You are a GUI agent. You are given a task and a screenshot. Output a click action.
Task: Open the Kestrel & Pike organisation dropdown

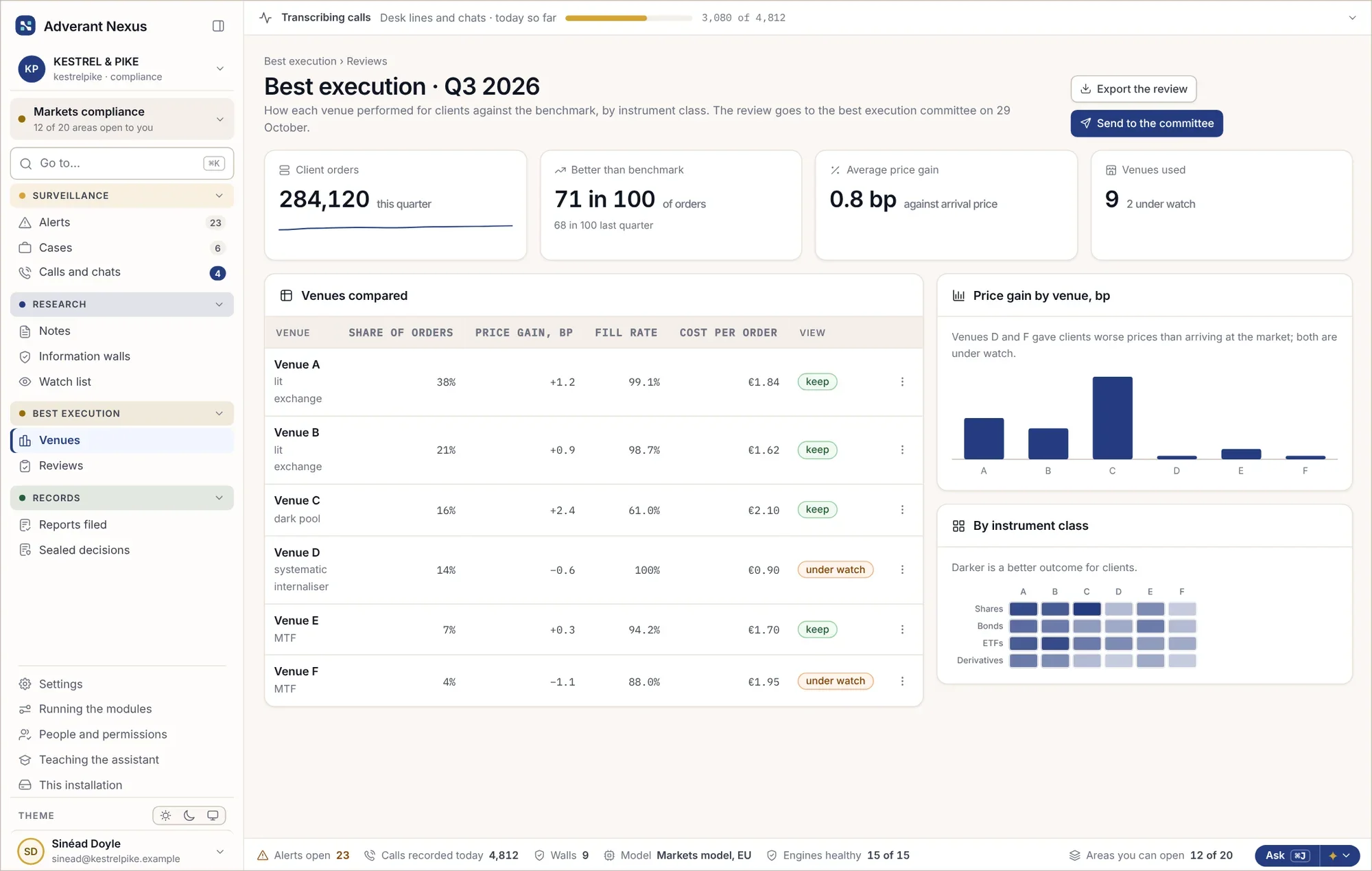[x=122, y=69]
